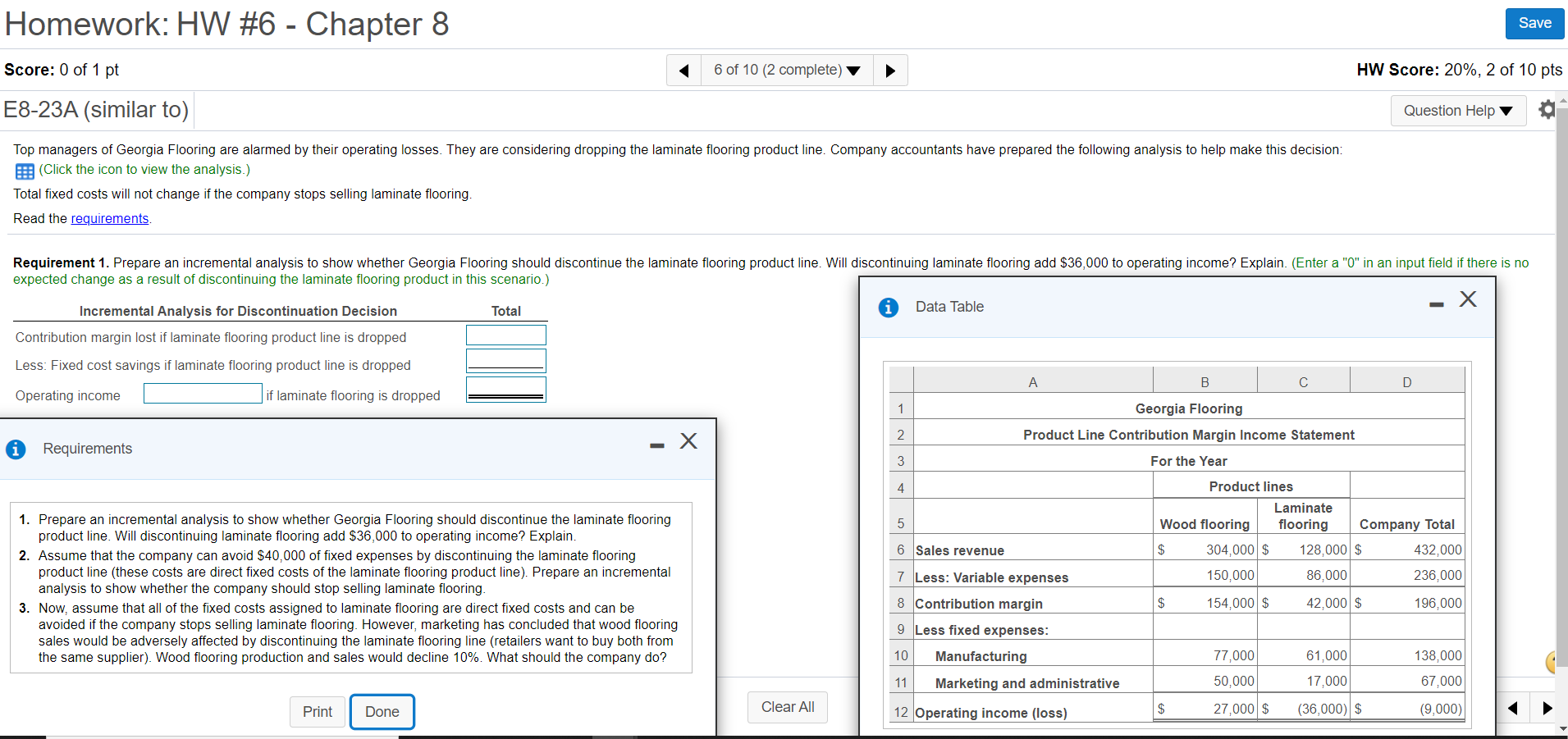Go to next question arrow

[890, 70]
